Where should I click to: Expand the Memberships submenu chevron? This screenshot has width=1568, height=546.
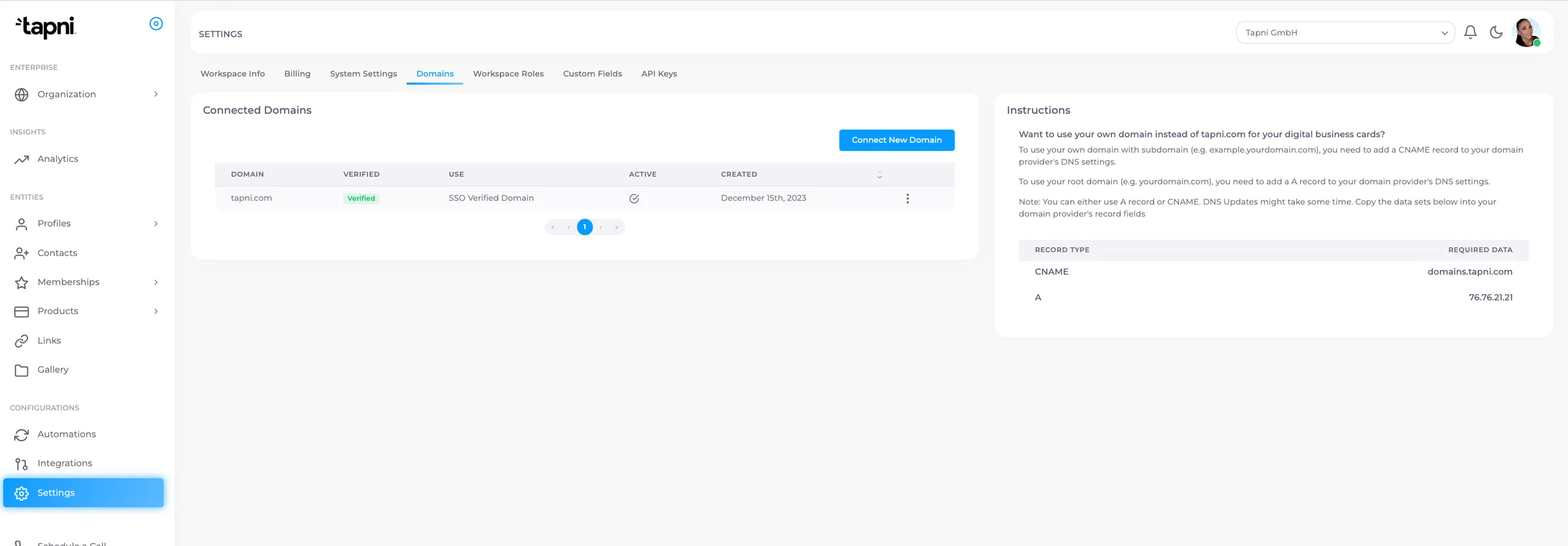point(156,282)
